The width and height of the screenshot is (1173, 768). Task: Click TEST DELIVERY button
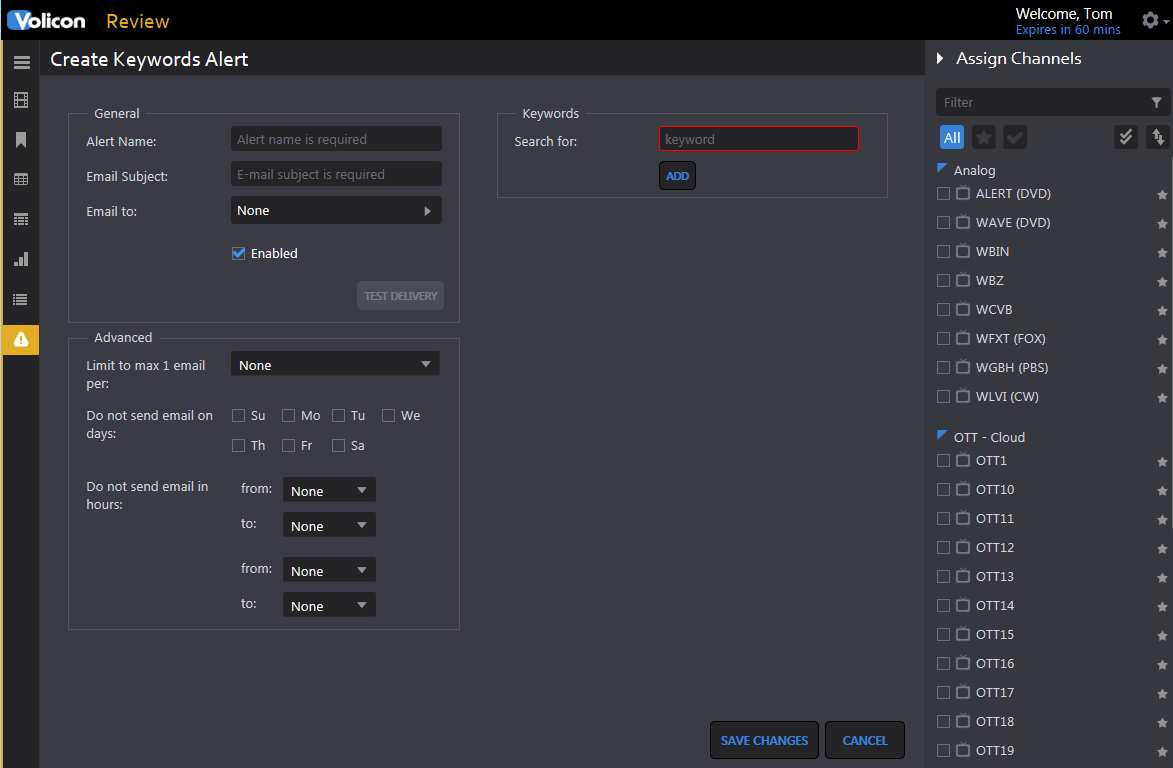[400, 296]
